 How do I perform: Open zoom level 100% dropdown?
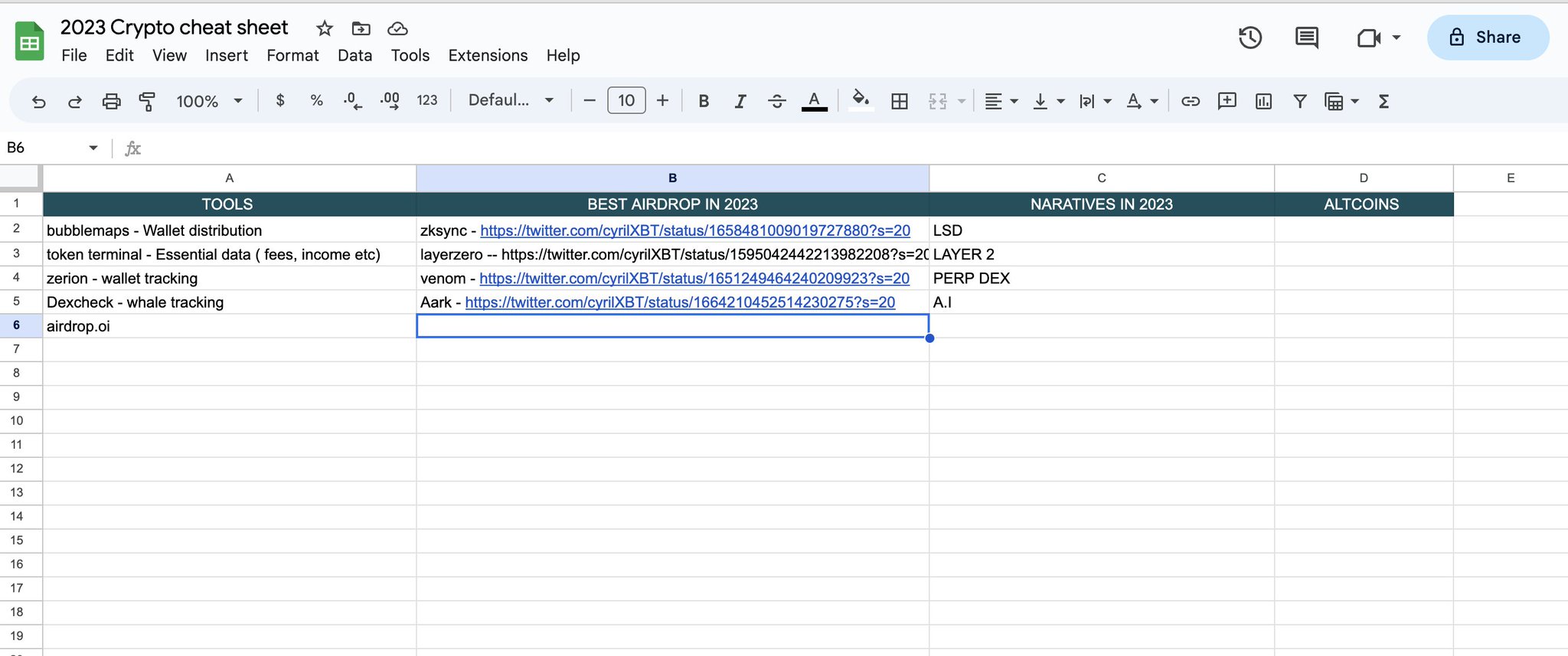pos(209,101)
